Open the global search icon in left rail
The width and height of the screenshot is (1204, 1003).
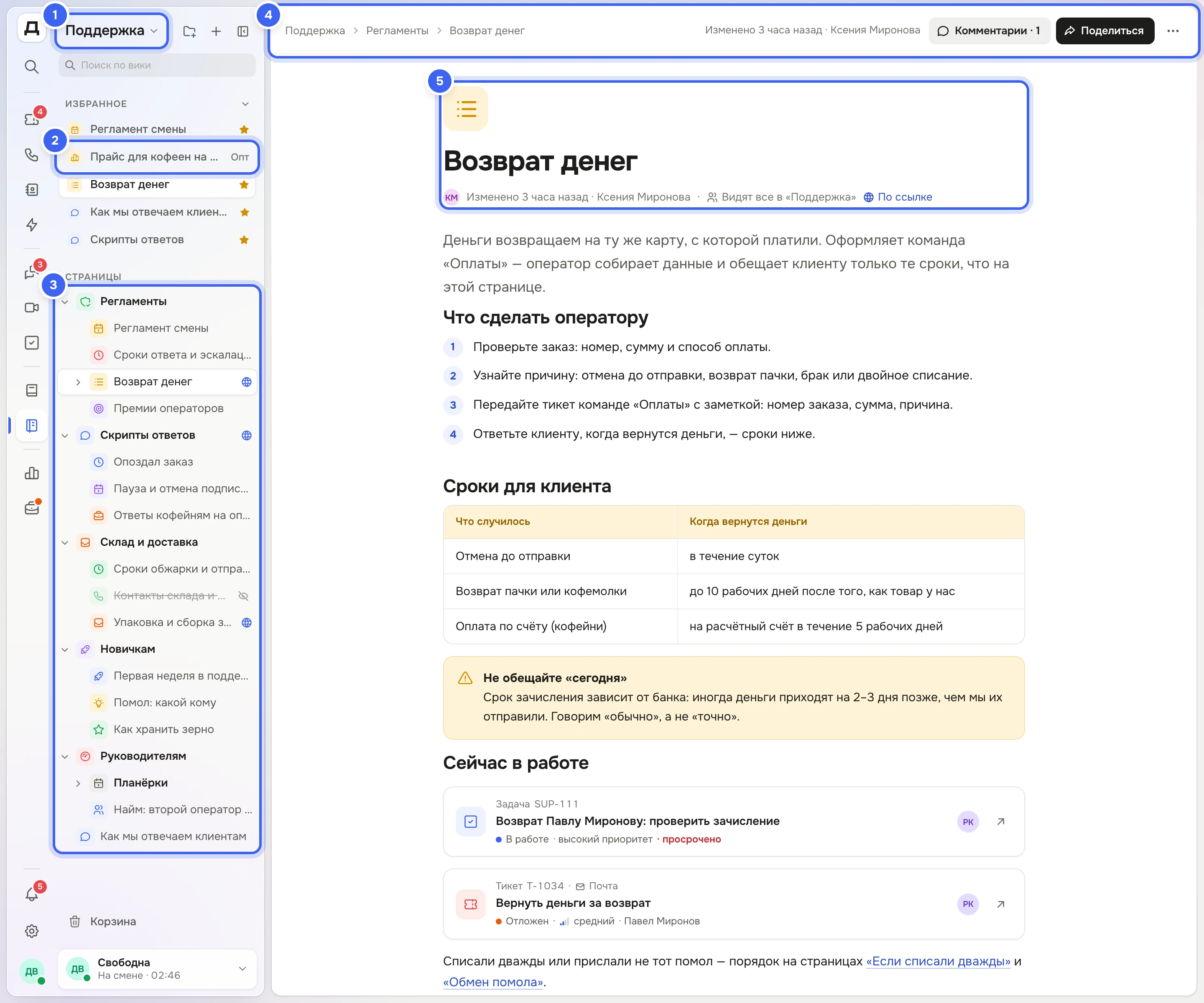31,67
